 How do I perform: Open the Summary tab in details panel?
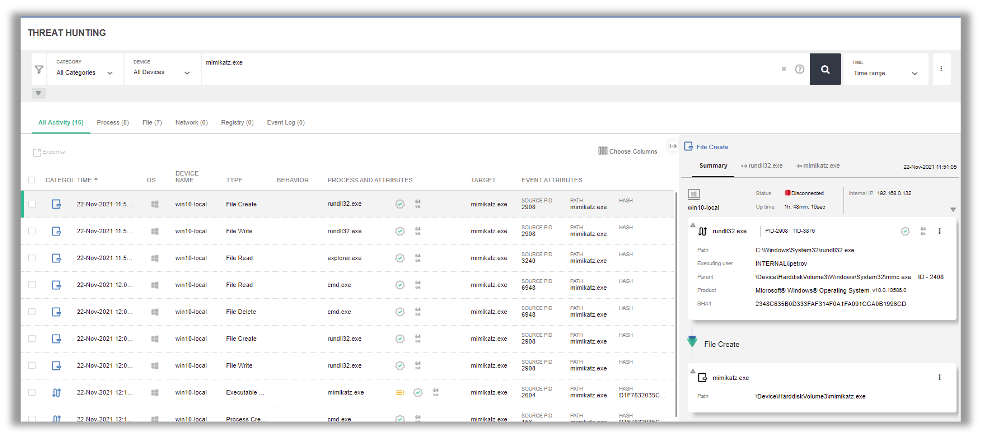[713, 166]
